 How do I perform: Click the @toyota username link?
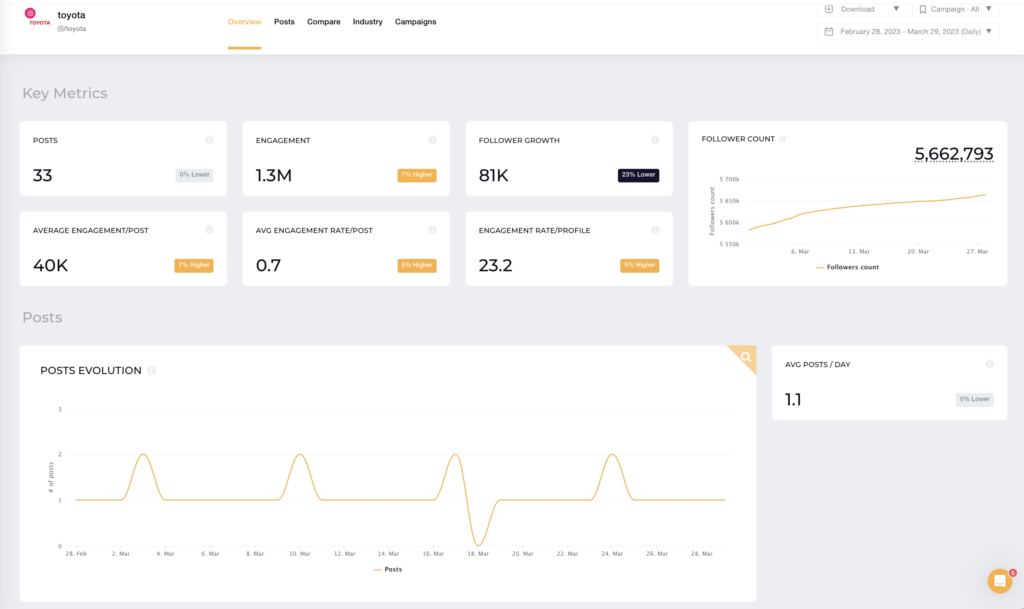coord(71,31)
